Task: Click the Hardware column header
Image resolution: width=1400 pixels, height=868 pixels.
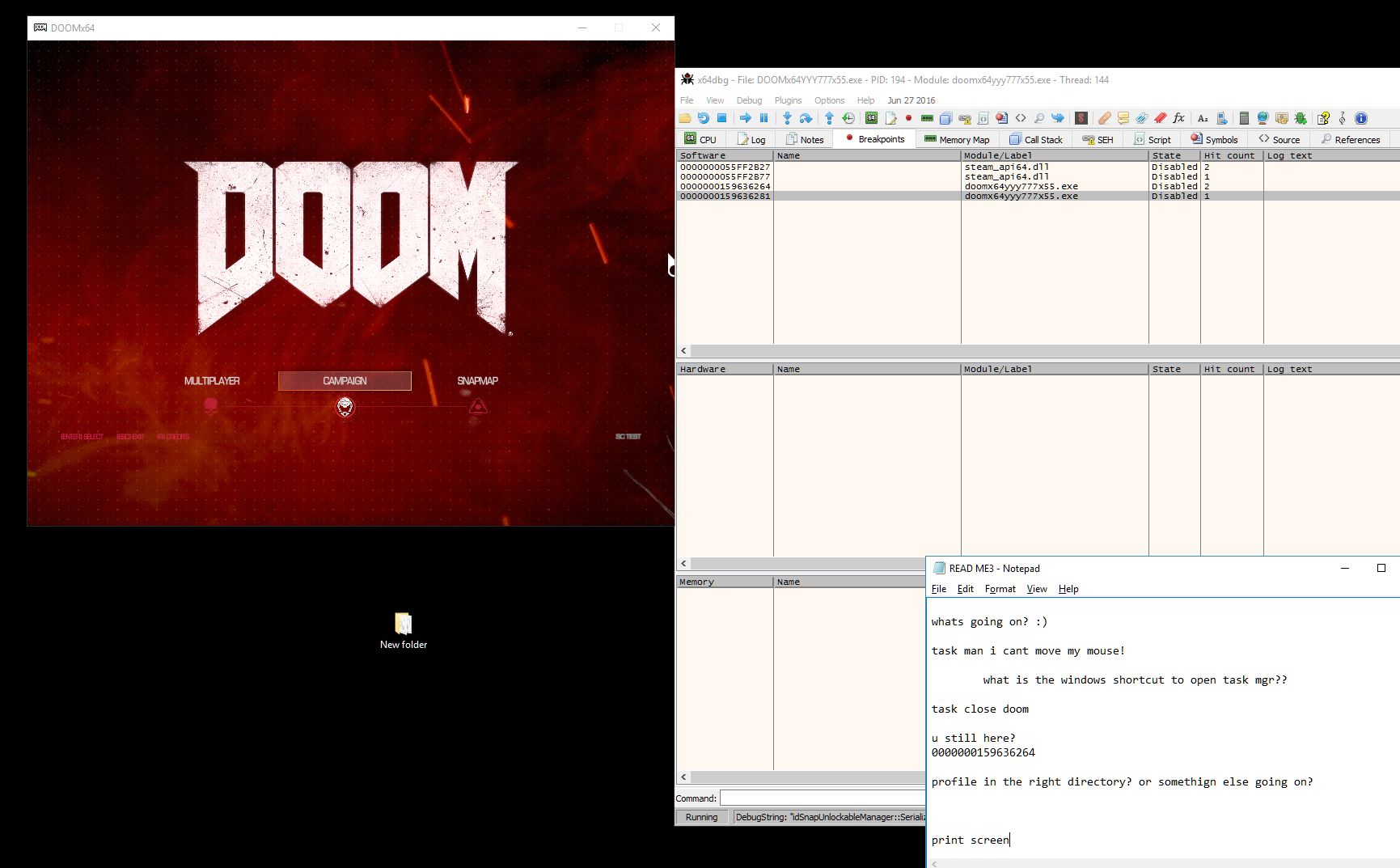Action: (725, 369)
